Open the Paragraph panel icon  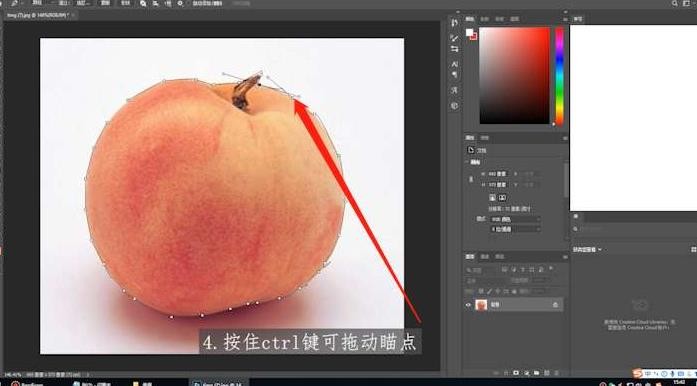pyautogui.click(x=454, y=75)
